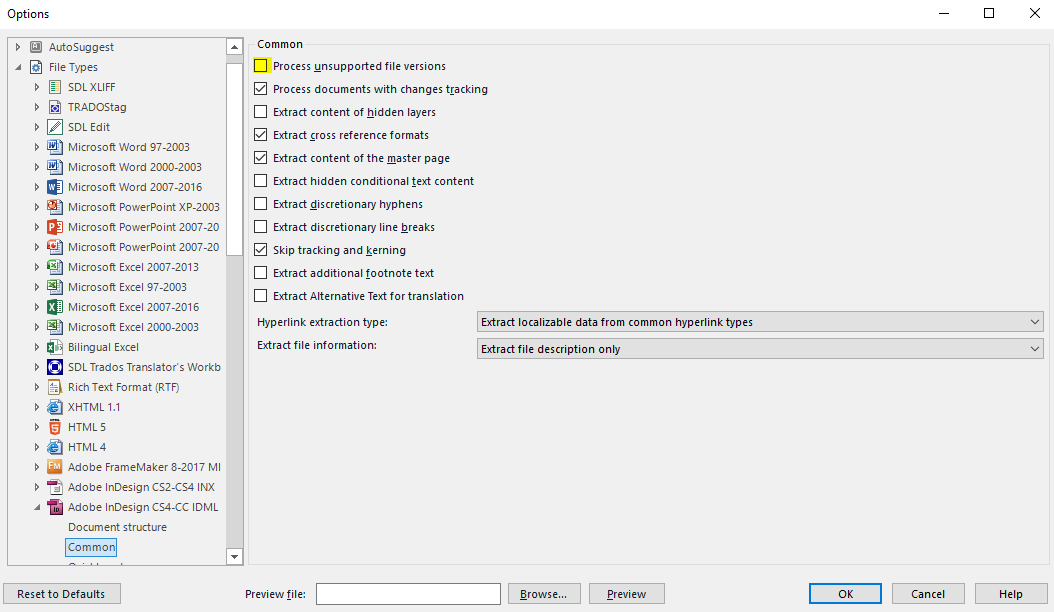Collapse the Adobe InDesign CS4-CC IDML node
The height and width of the screenshot is (612, 1054).
point(37,507)
